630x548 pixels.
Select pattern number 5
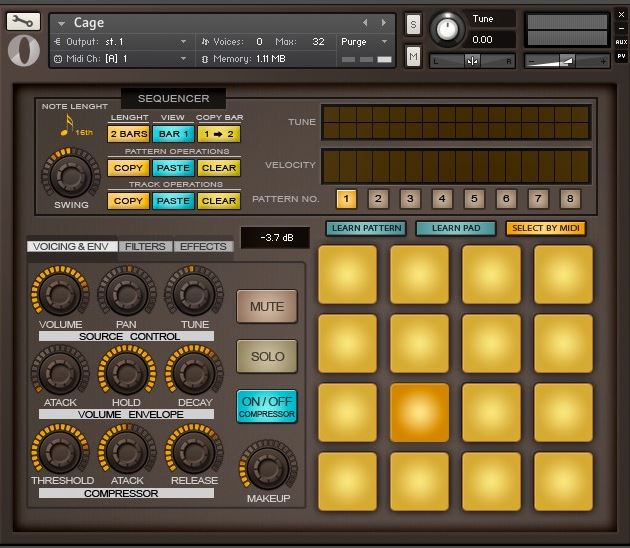click(x=474, y=198)
